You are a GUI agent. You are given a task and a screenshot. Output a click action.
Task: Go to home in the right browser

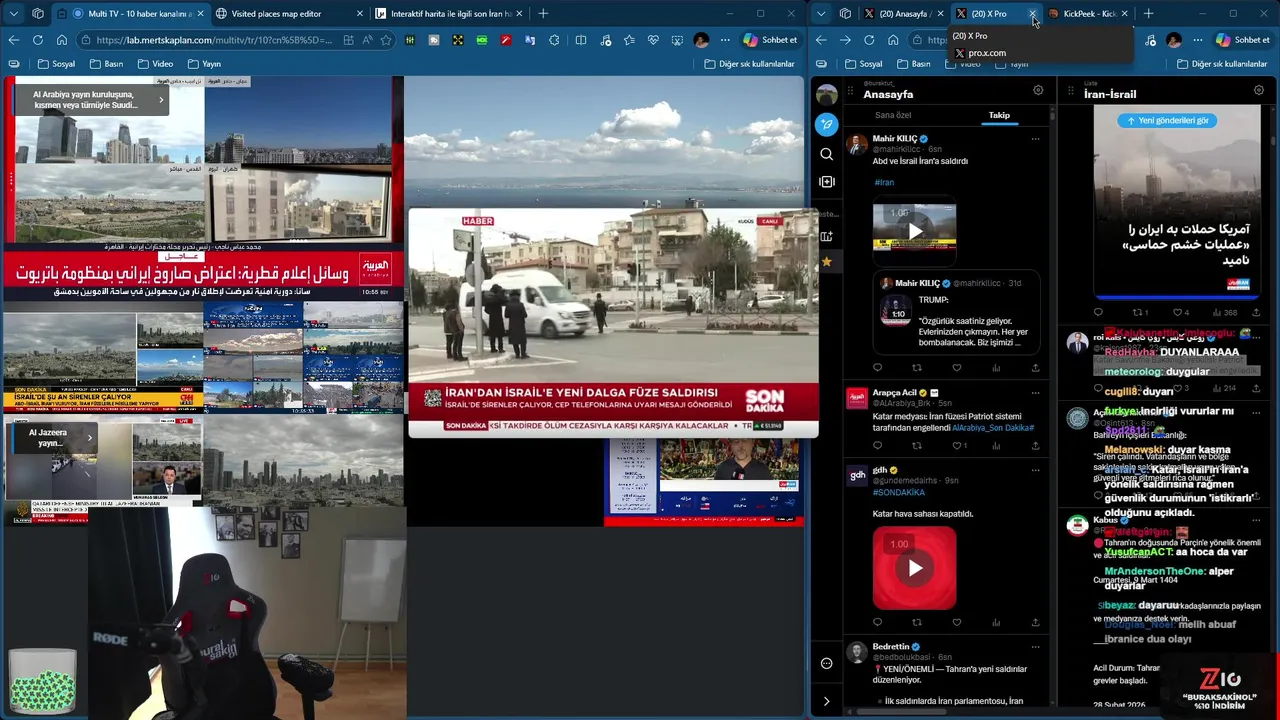(893, 40)
